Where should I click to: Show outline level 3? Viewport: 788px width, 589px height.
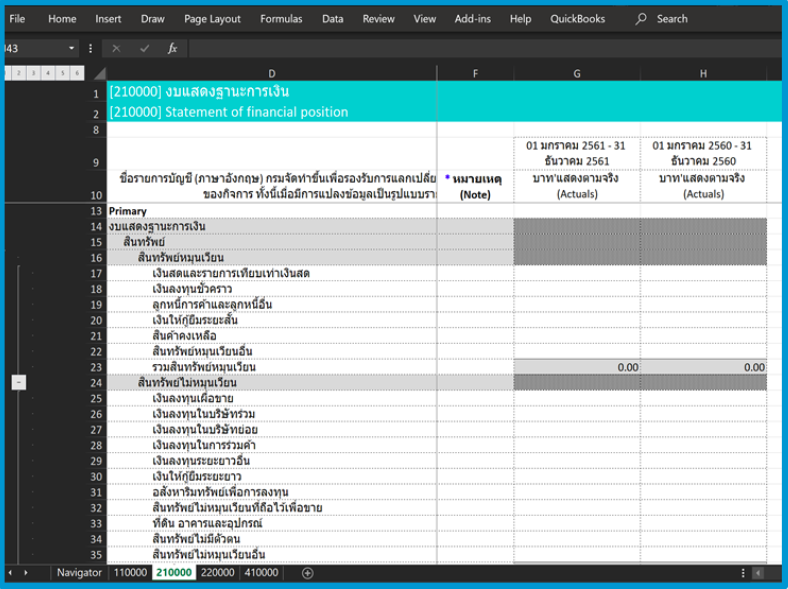tap(33, 73)
